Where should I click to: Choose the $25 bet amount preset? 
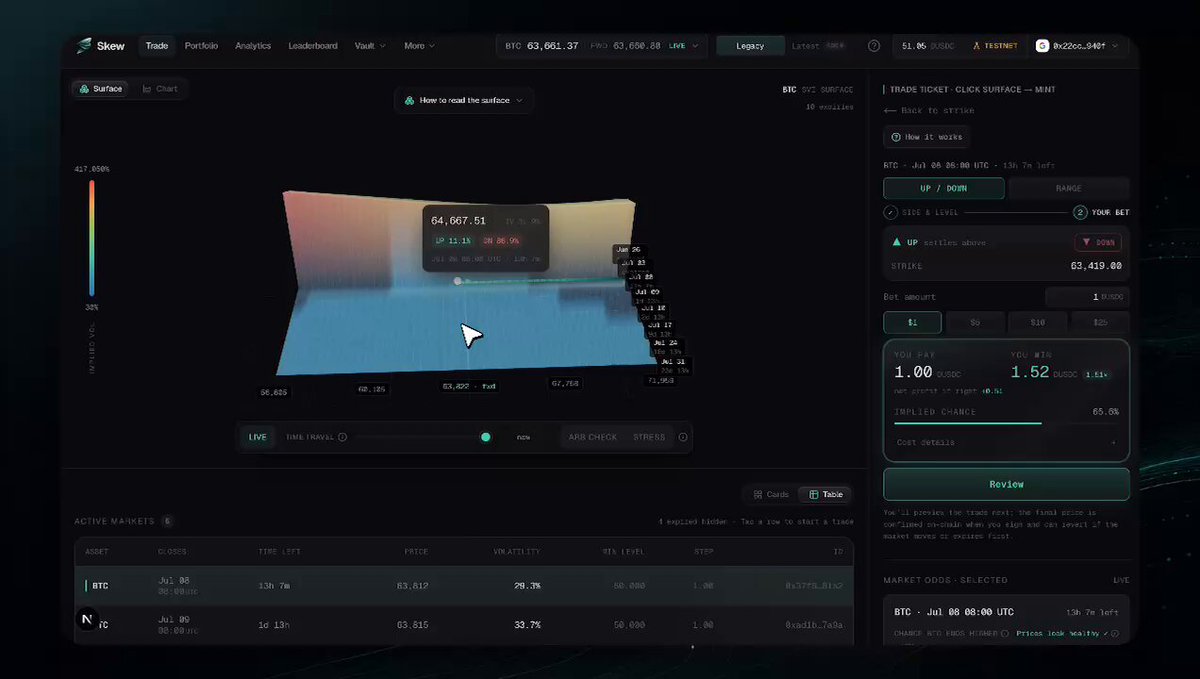tap(1100, 322)
